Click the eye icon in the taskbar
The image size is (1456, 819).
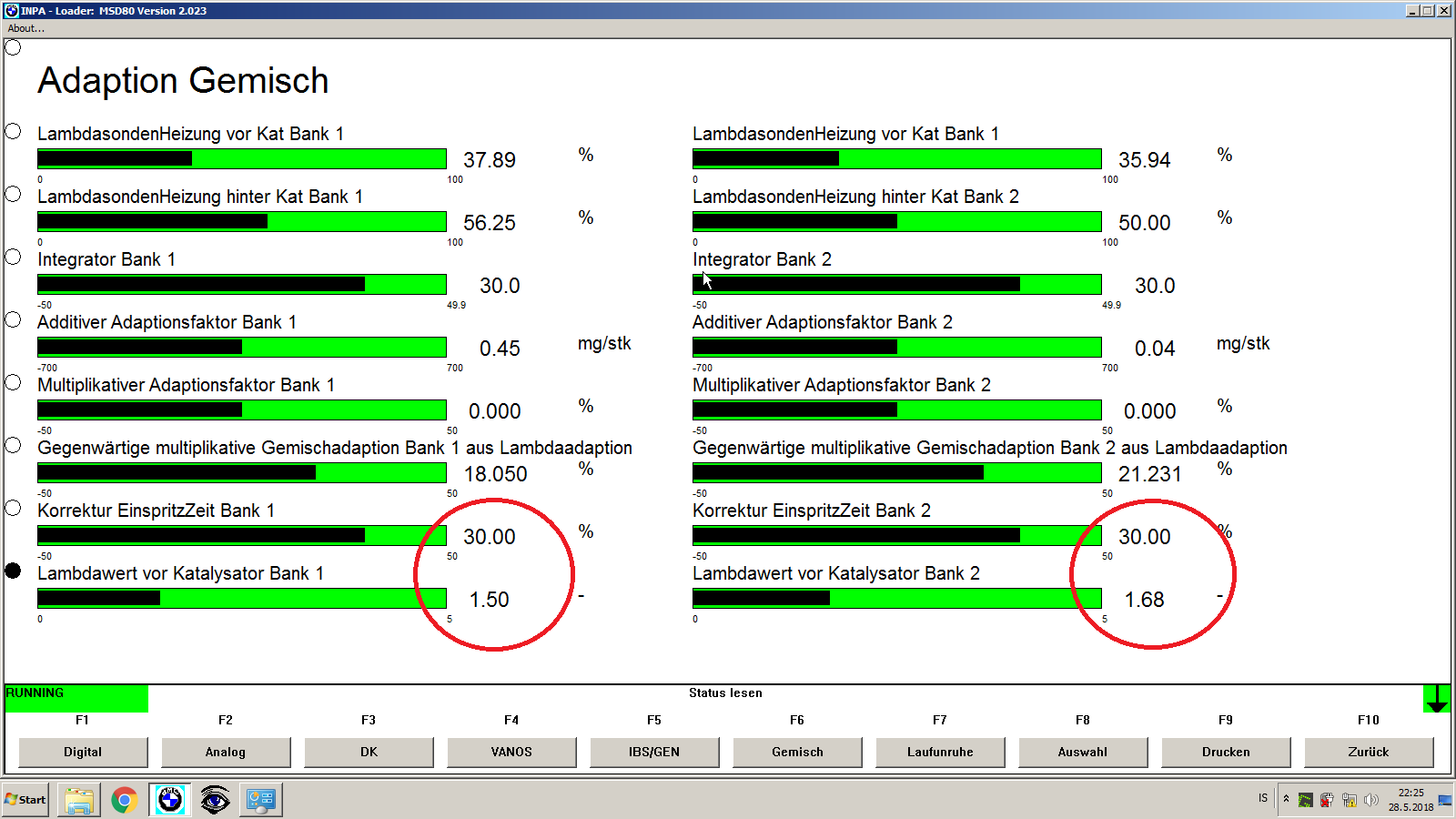click(x=215, y=800)
